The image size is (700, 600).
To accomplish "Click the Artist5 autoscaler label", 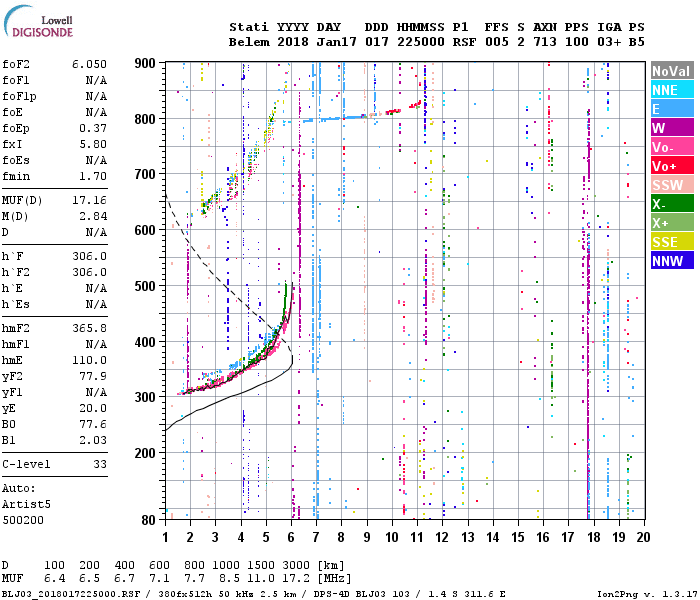I will tap(26, 504).
